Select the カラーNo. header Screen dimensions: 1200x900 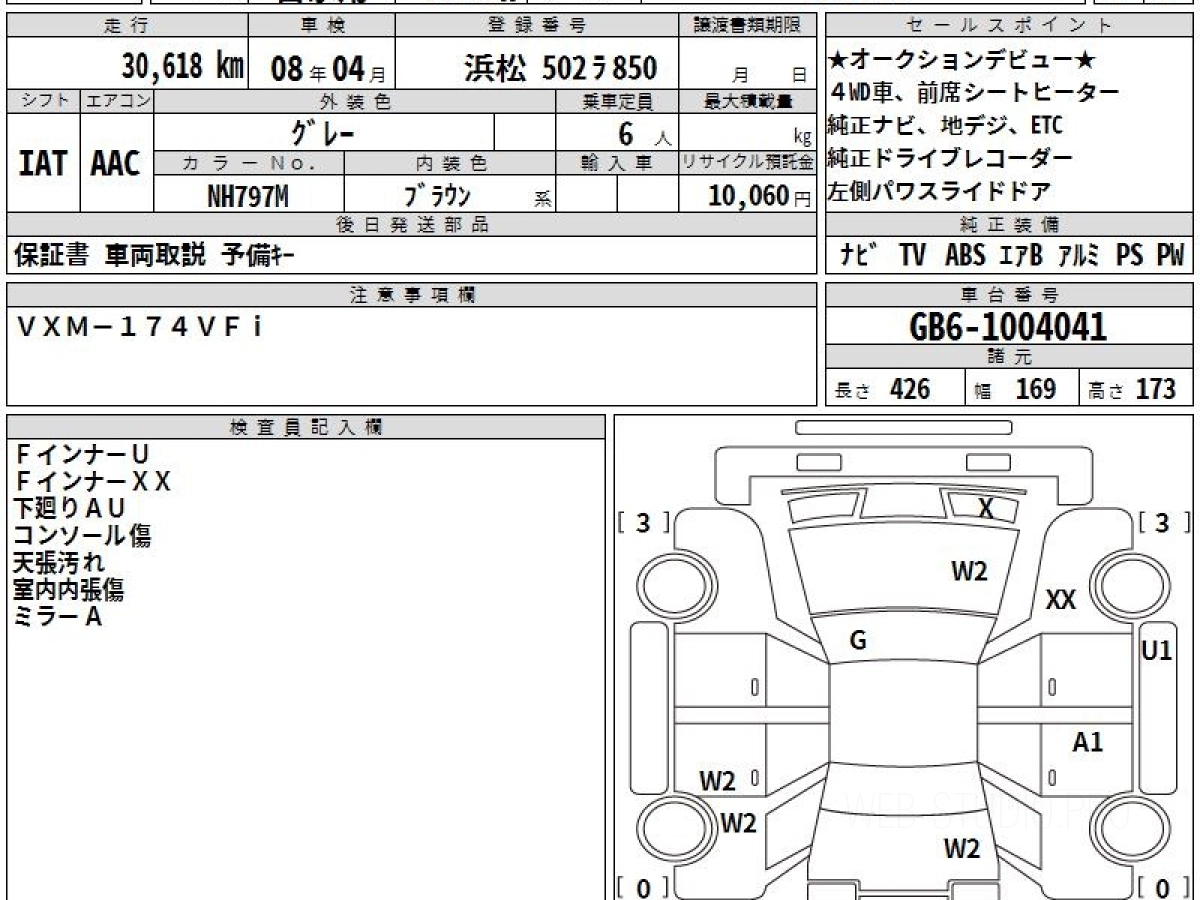click(x=250, y=163)
